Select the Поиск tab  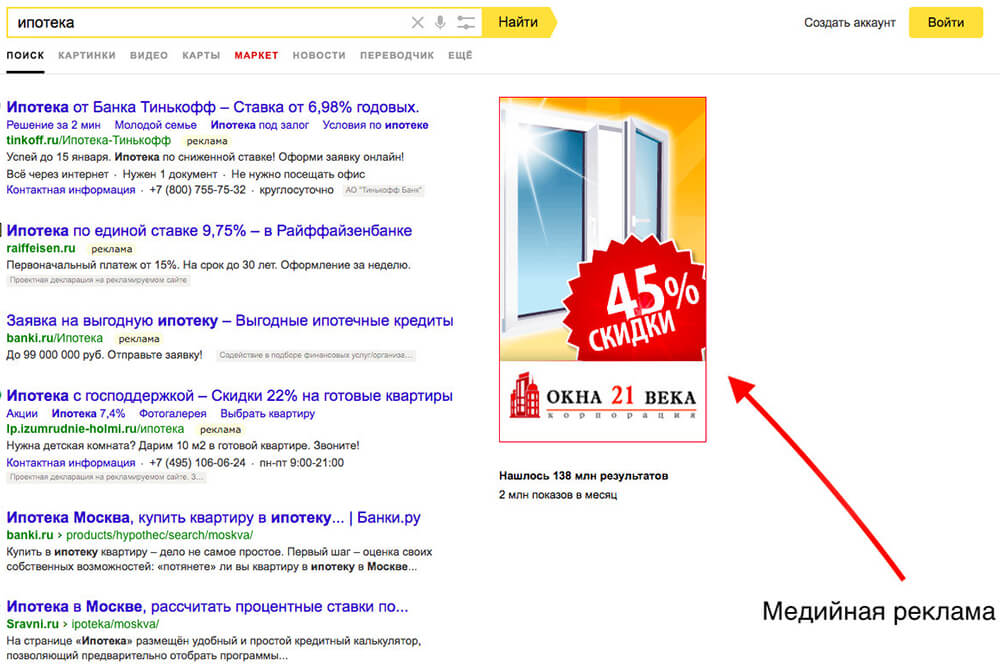pyautogui.click(x=26, y=55)
